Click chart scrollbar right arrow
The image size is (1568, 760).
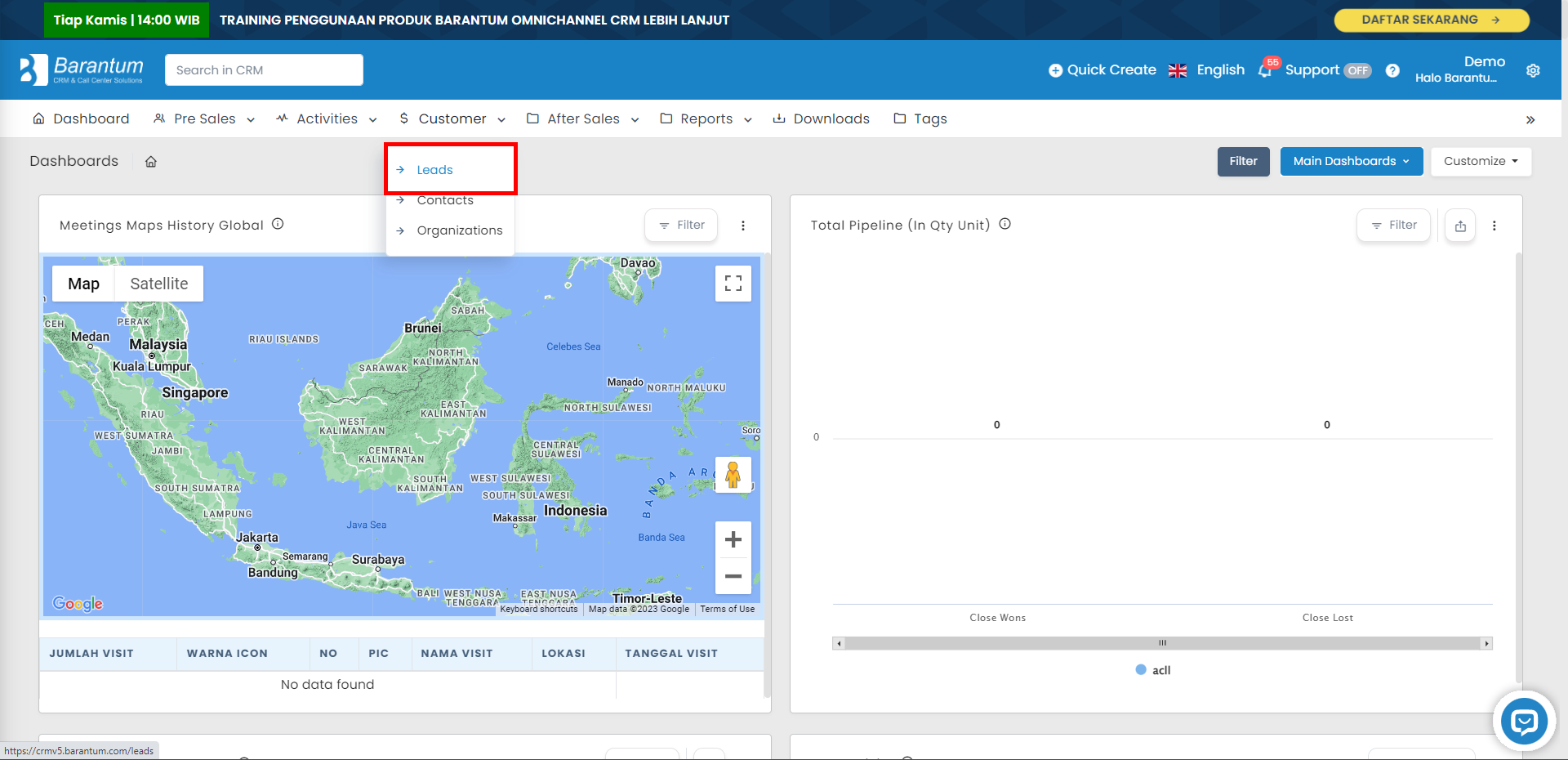(x=1487, y=643)
